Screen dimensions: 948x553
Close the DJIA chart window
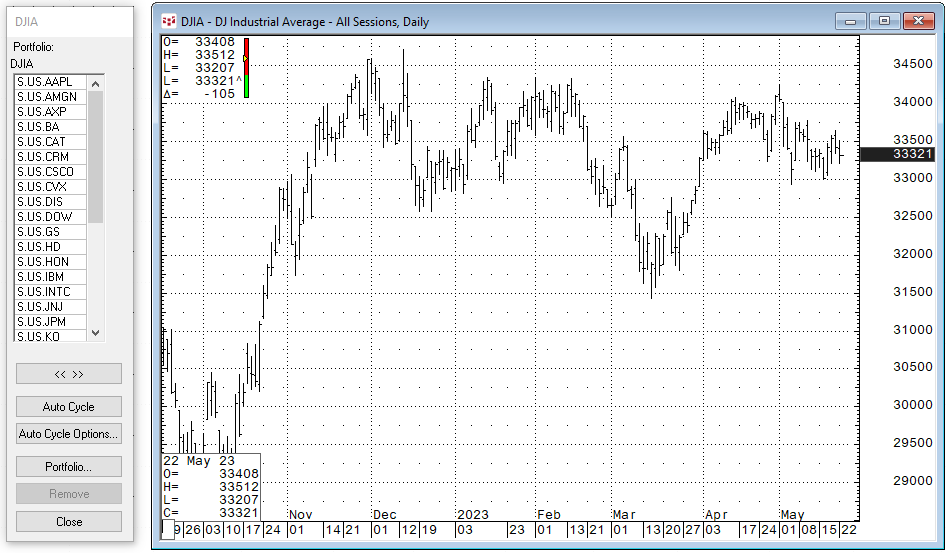tap(918, 21)
